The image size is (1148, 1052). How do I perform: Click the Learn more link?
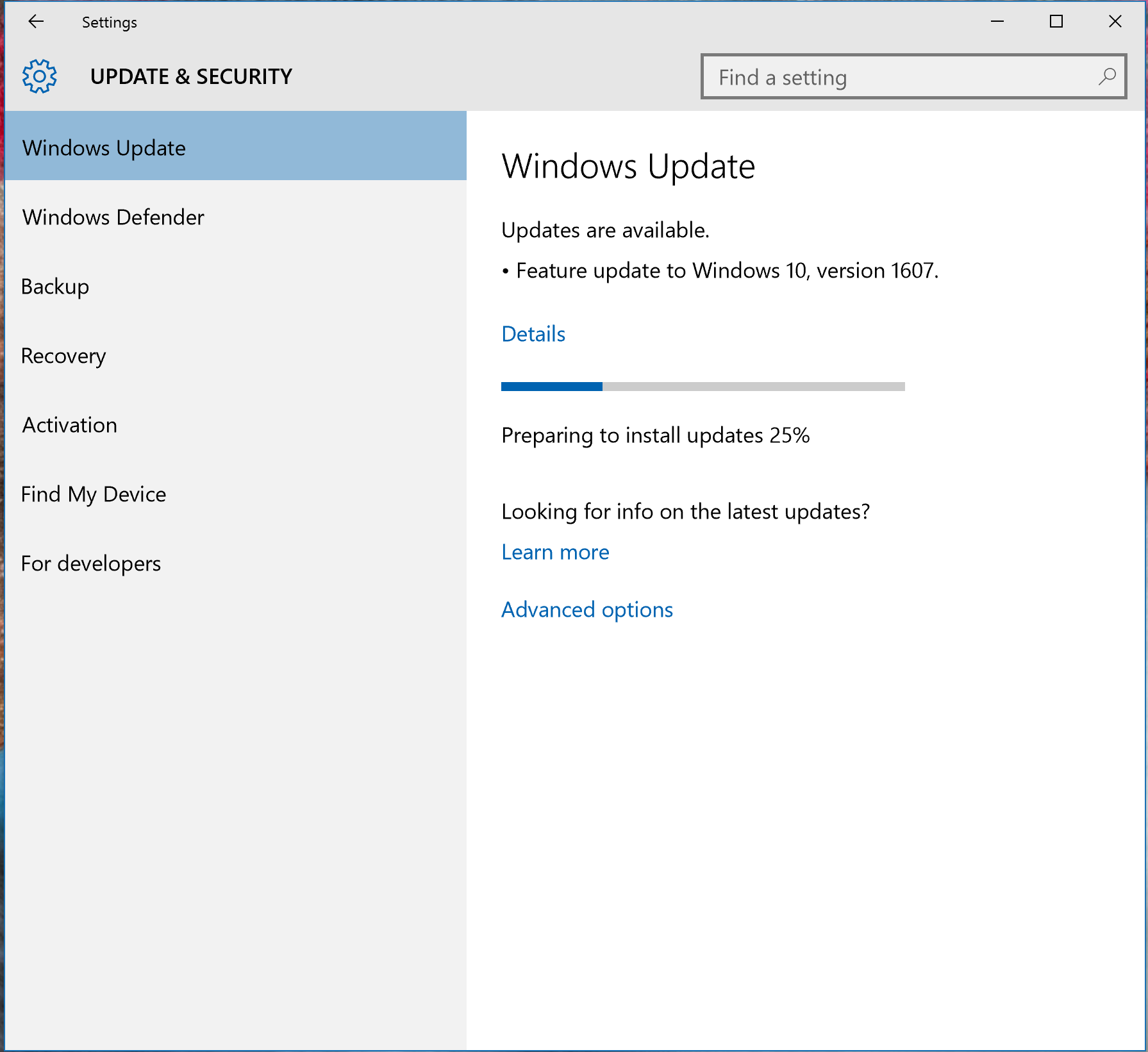[555, 552]
